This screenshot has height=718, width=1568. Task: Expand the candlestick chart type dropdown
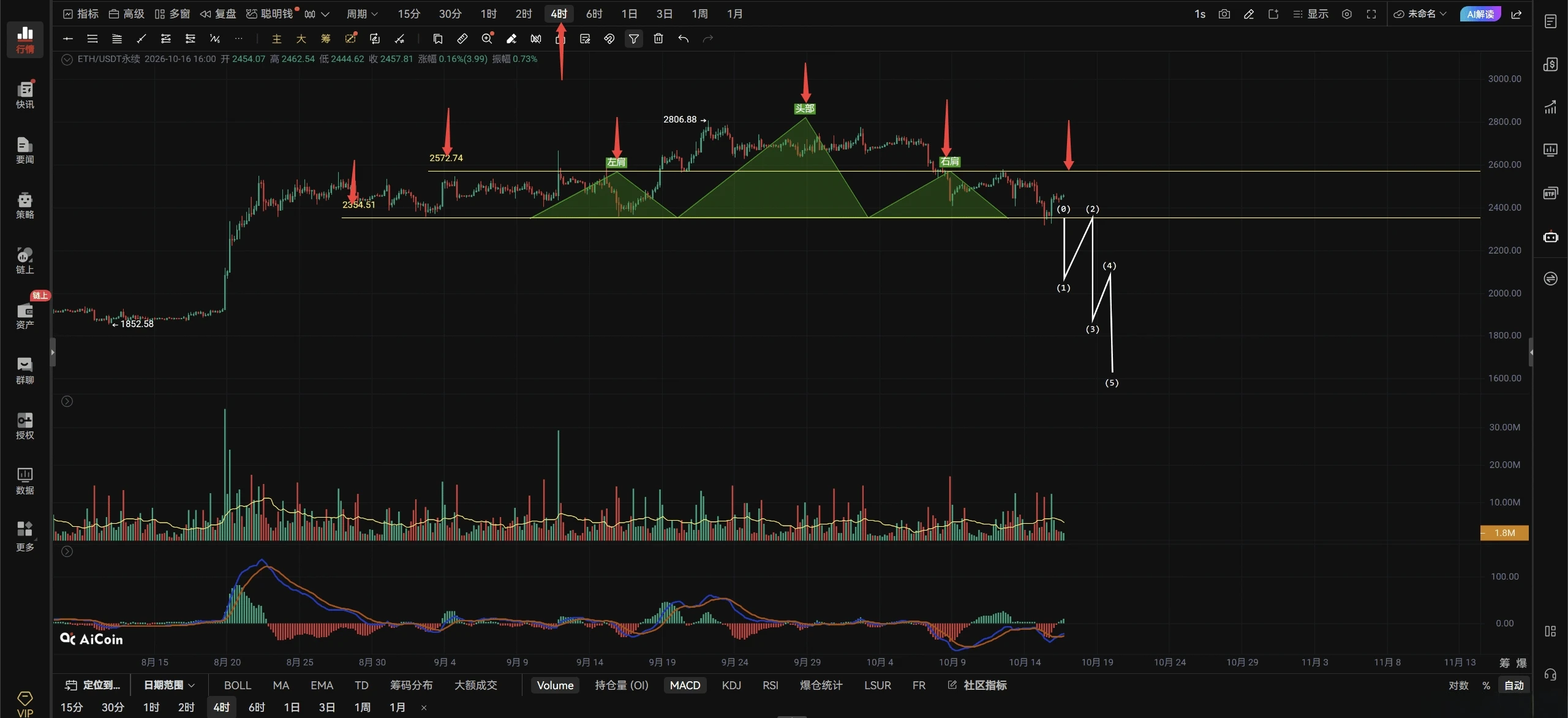point(325,14)
